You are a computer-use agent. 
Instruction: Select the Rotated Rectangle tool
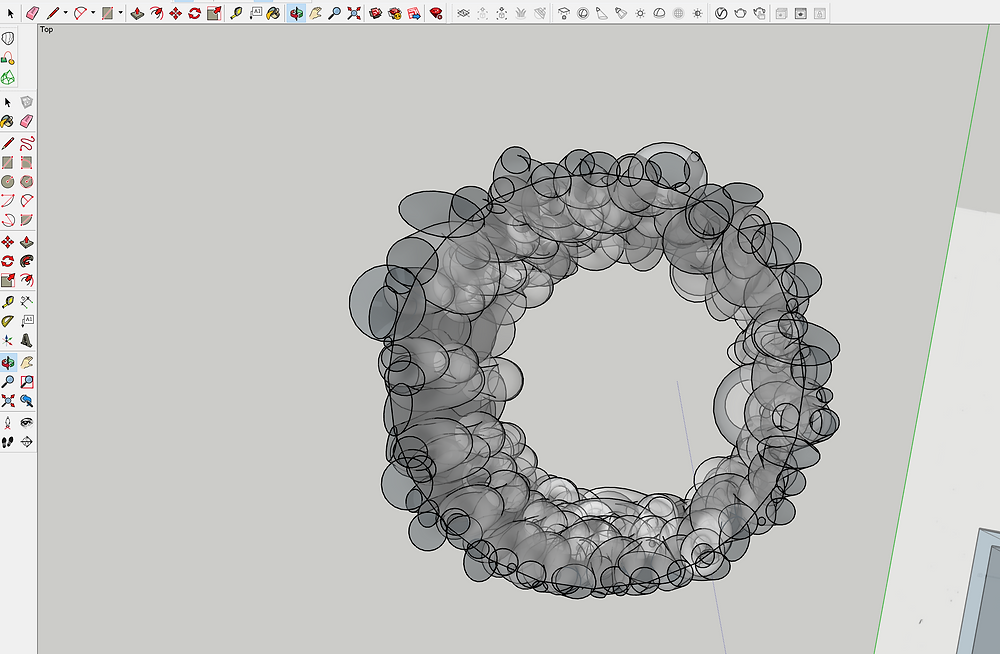26,162
